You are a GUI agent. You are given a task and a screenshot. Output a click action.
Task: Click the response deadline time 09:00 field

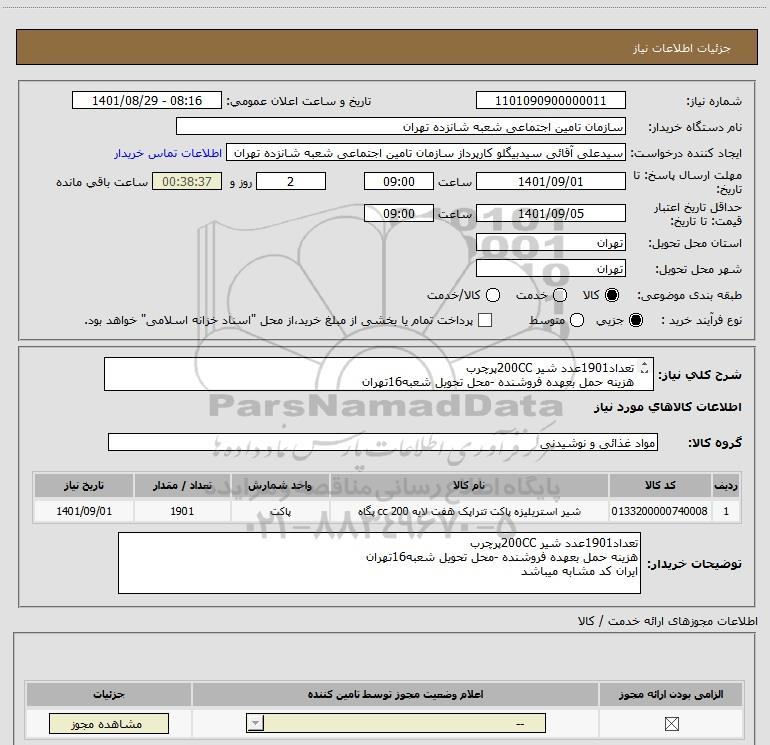tap(399, 182)
